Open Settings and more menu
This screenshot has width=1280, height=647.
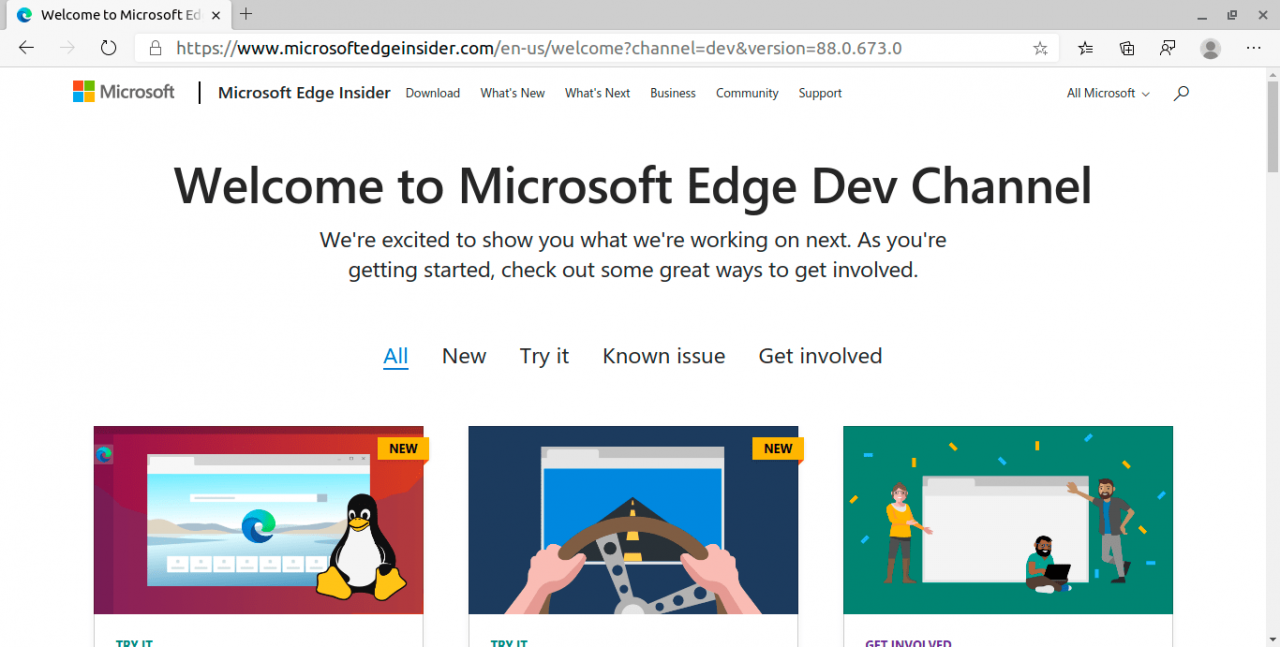pyautogui.click(x=1253, y=48)
